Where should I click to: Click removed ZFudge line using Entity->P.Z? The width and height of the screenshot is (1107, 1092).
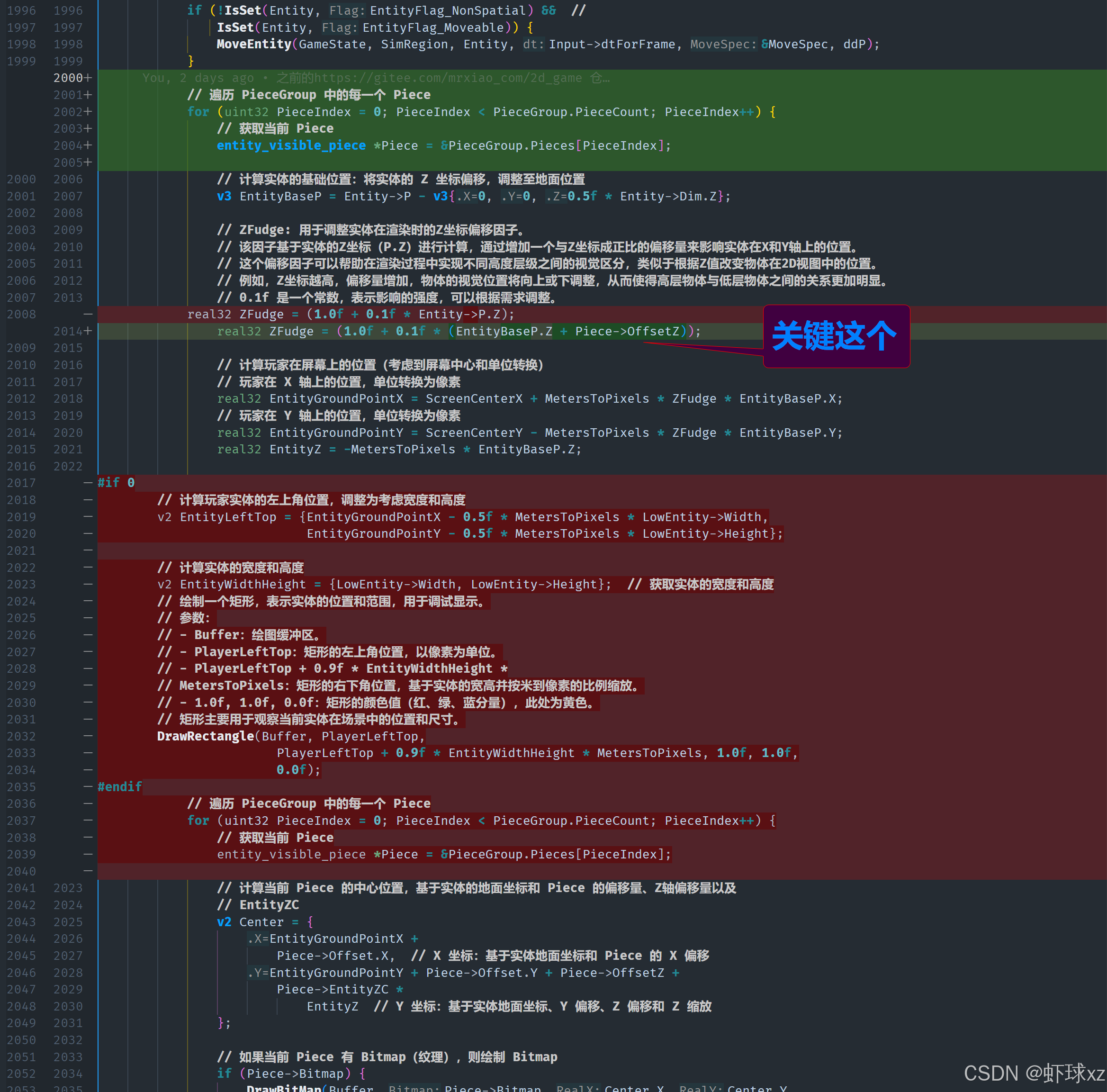pyautogui.click(x=351, y=314)
